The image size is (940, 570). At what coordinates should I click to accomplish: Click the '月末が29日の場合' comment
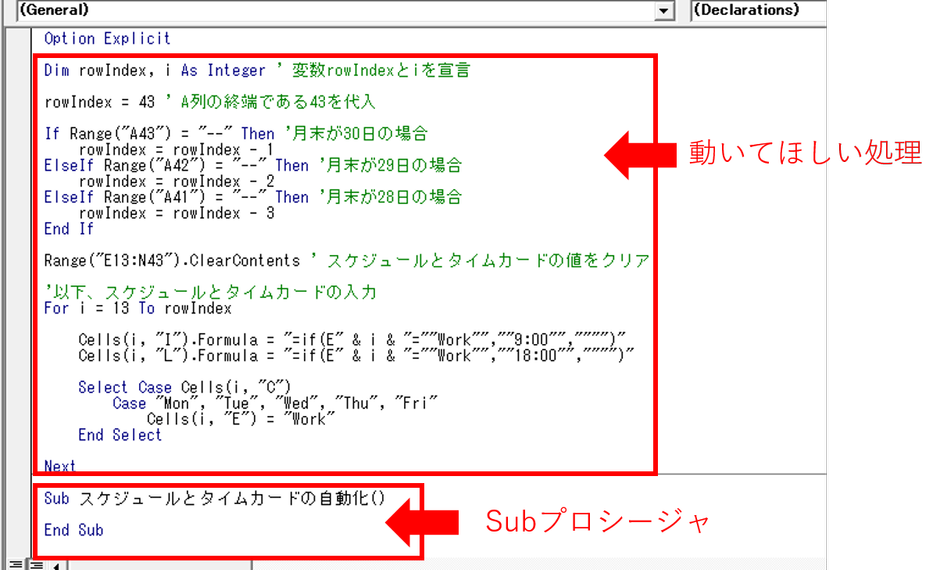coord(390,165)
